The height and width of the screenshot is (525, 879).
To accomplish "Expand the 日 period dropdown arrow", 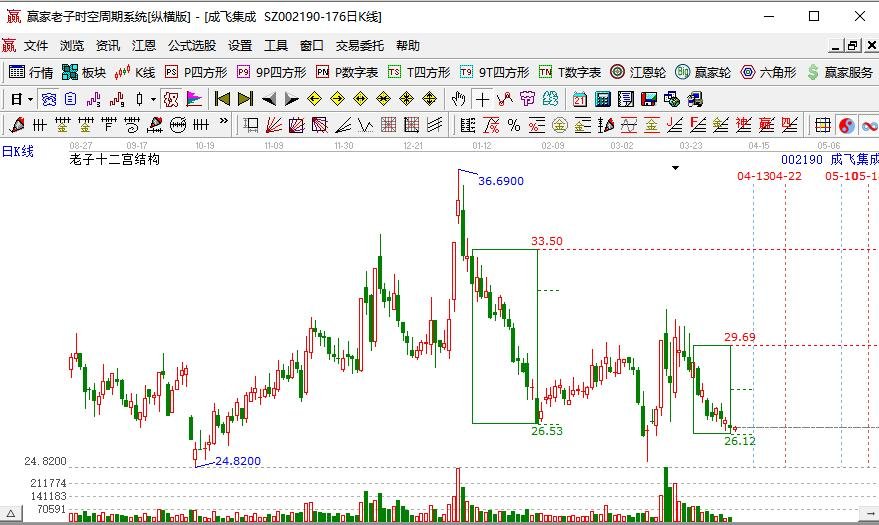I will (x=30, y=100).
